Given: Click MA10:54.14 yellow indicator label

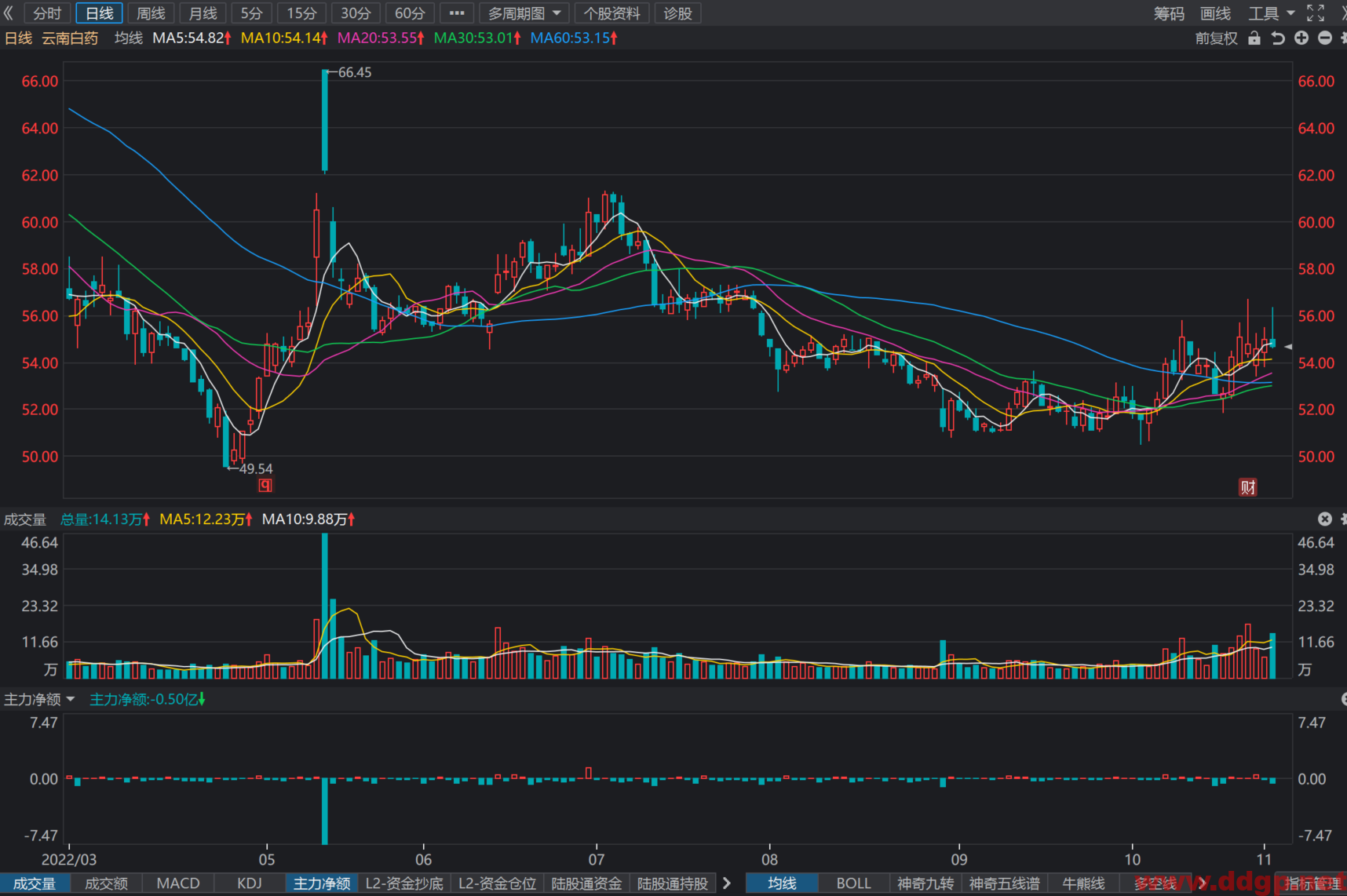Looking at the screenshot, I should coord(284,38).
